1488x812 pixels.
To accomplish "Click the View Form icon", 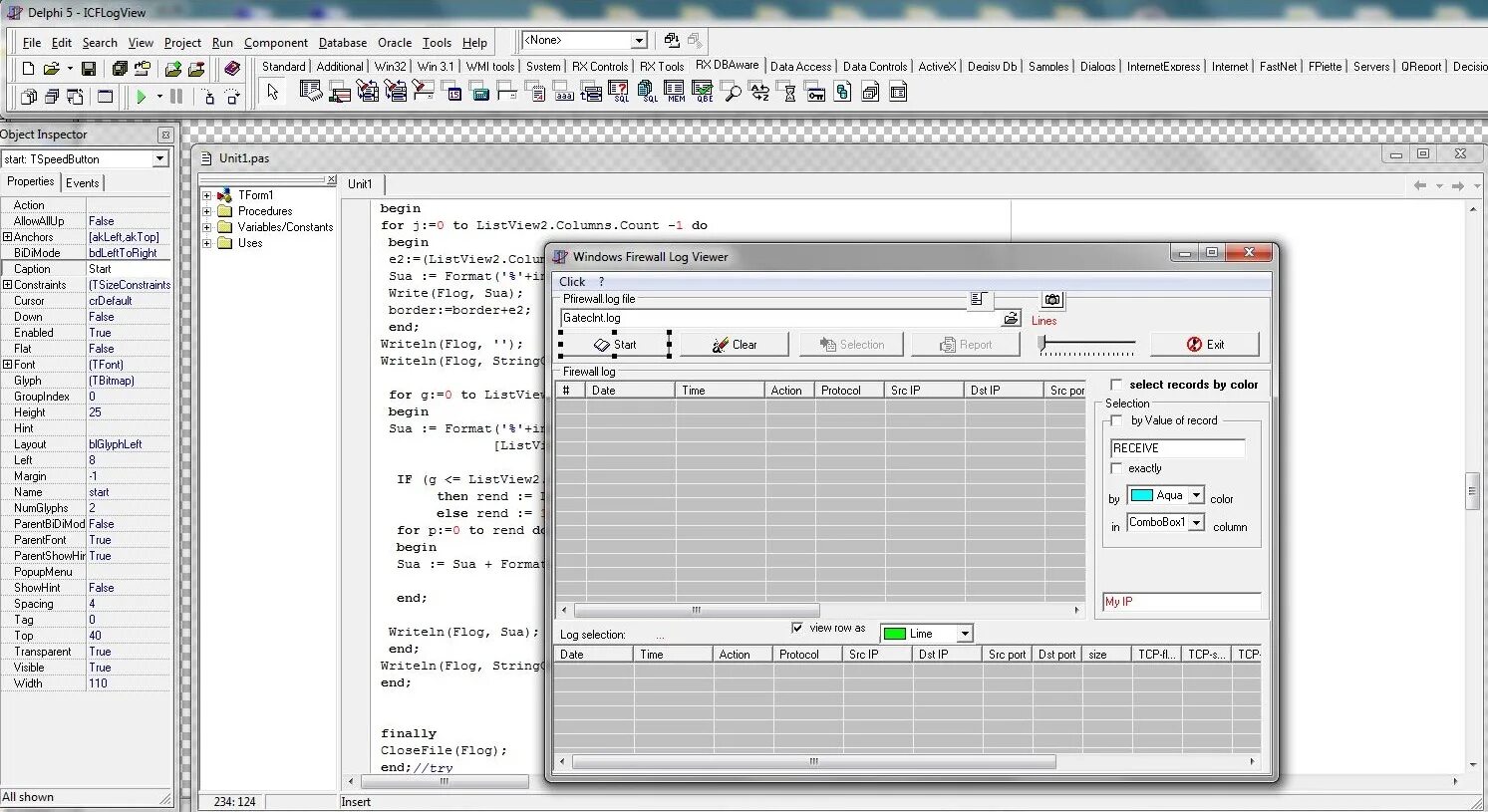I will 52,97.
